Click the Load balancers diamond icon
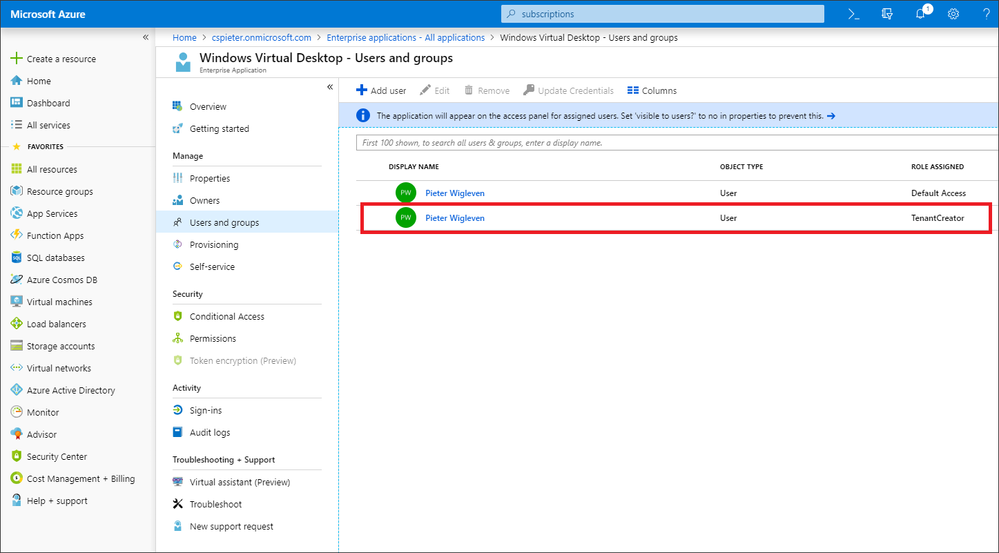The image size is (999, 553). (17, 324)
